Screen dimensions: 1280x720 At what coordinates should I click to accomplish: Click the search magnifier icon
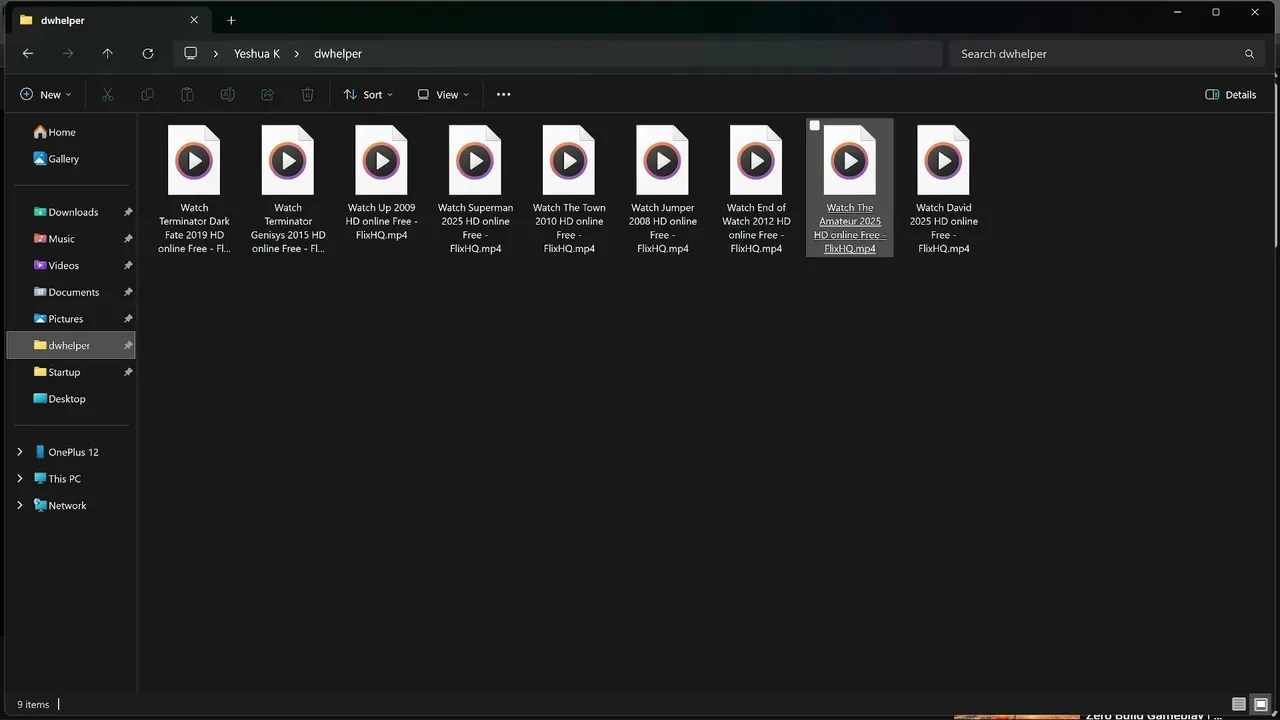(1249, 54)
